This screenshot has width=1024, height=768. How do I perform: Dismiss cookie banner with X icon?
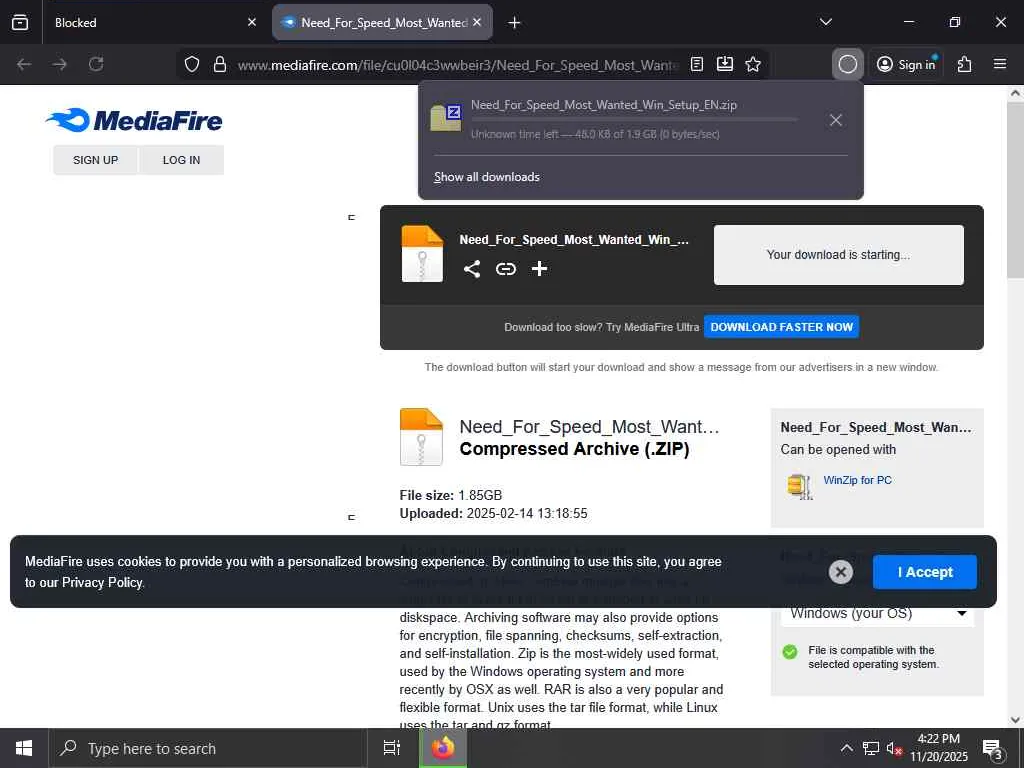coord(840,572)
